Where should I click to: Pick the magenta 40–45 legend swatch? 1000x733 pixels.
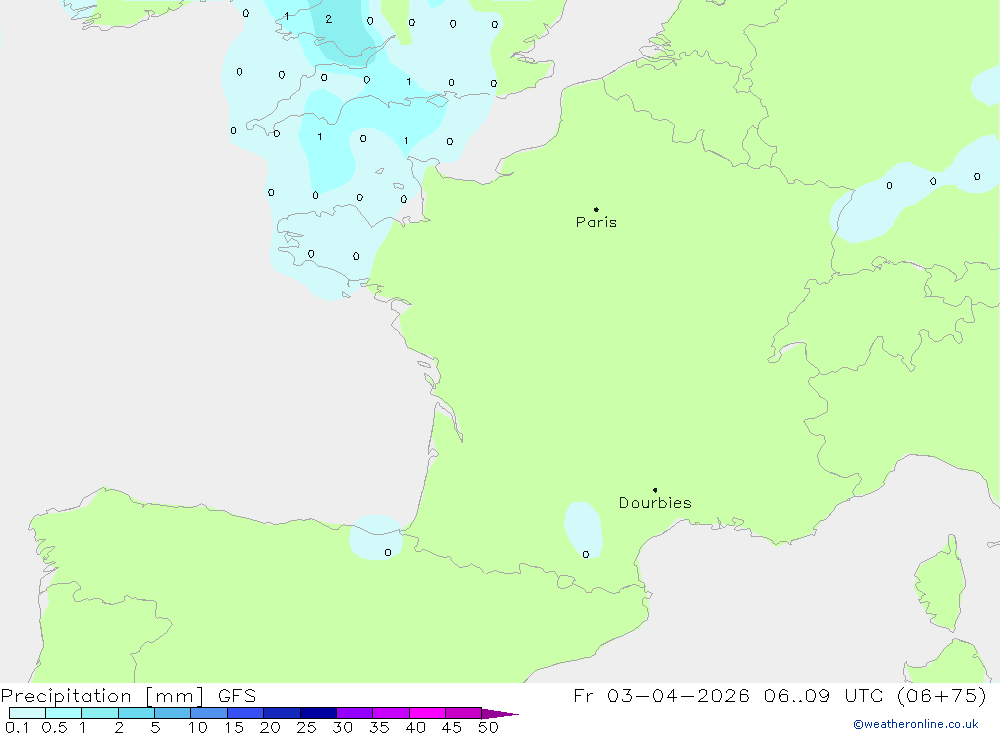[x=427, y=713]
